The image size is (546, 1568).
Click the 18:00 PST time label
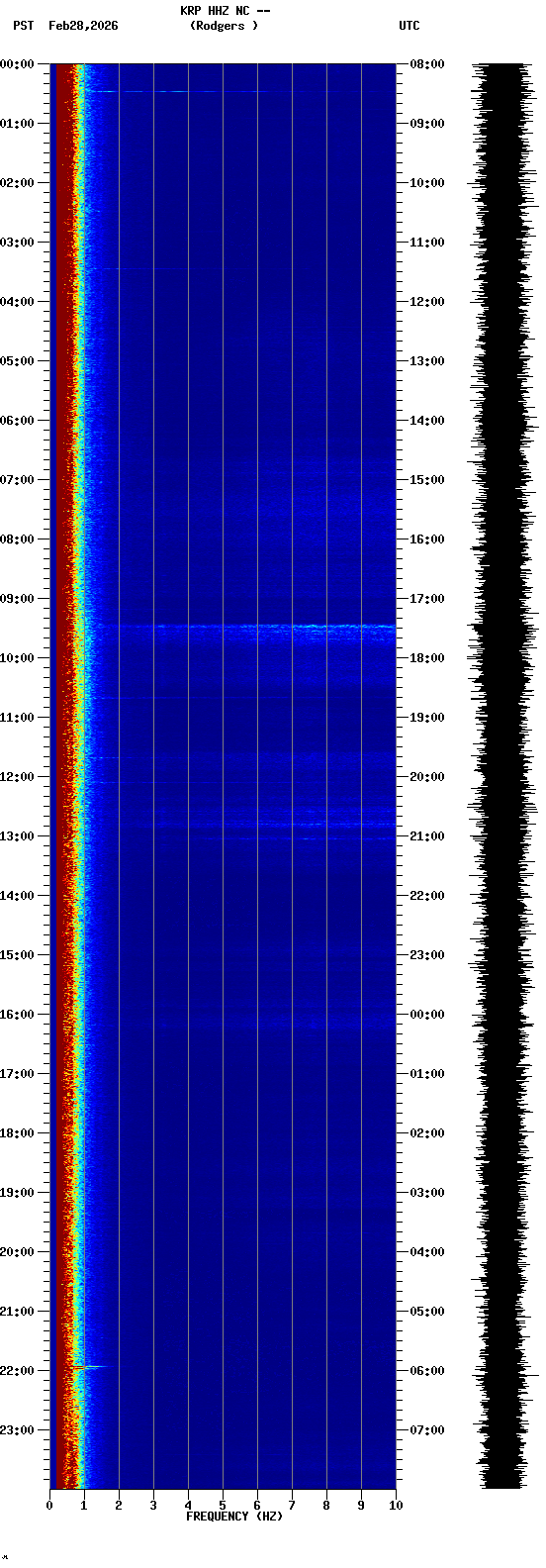[x=17, y=1133]
